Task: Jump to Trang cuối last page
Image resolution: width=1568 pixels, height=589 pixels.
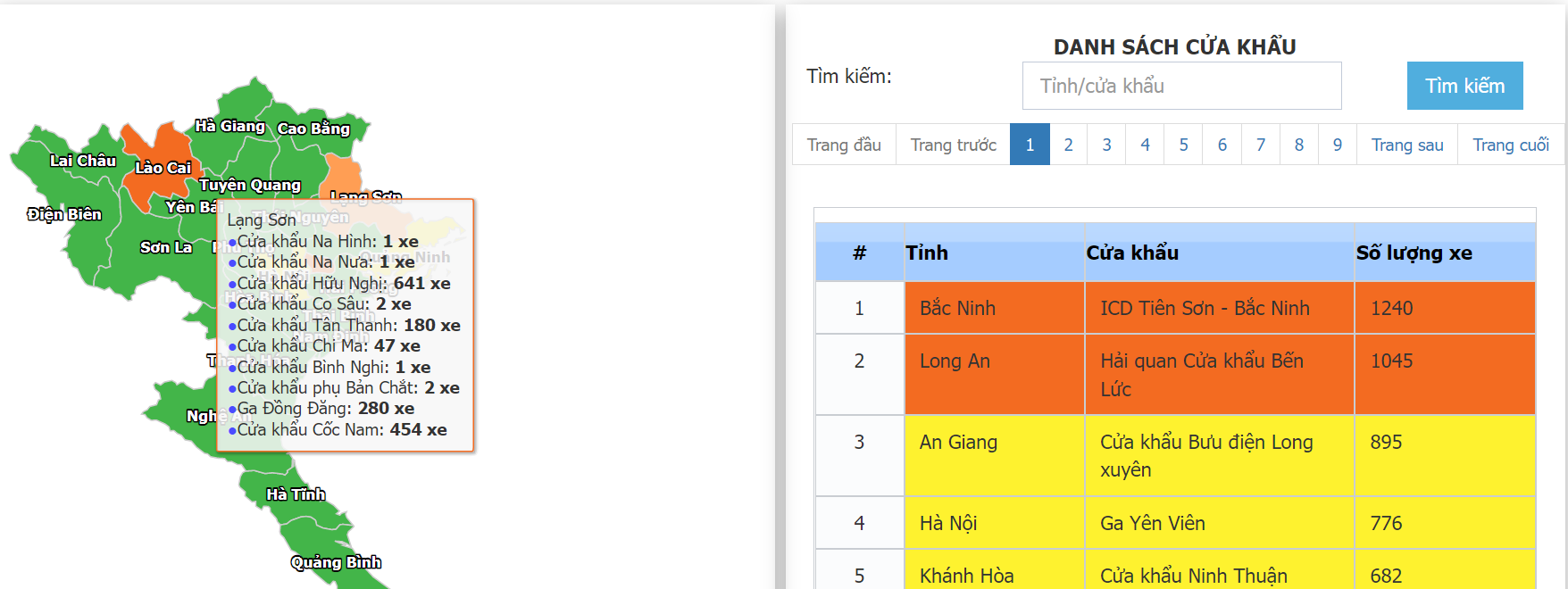Action: coord(1510,145)
